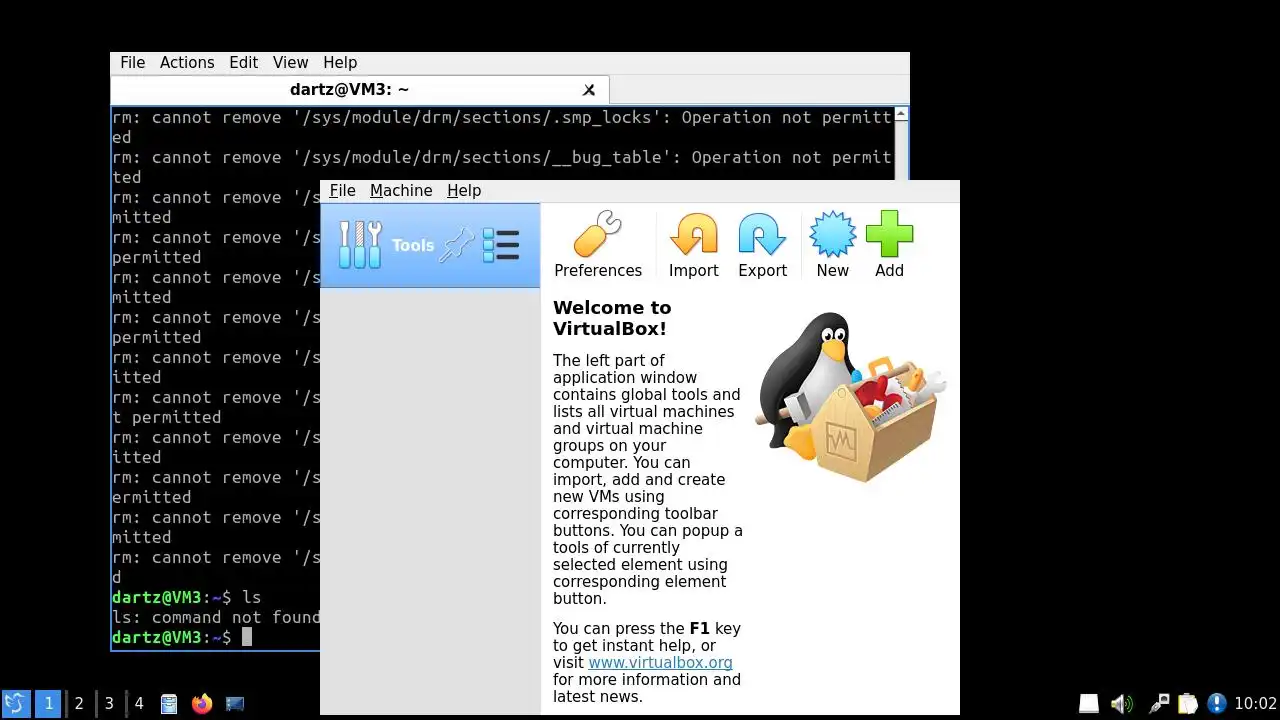Open VirtualBox File menu
Viewport: 1280px width, 720px height.
(x=342, y=191)
